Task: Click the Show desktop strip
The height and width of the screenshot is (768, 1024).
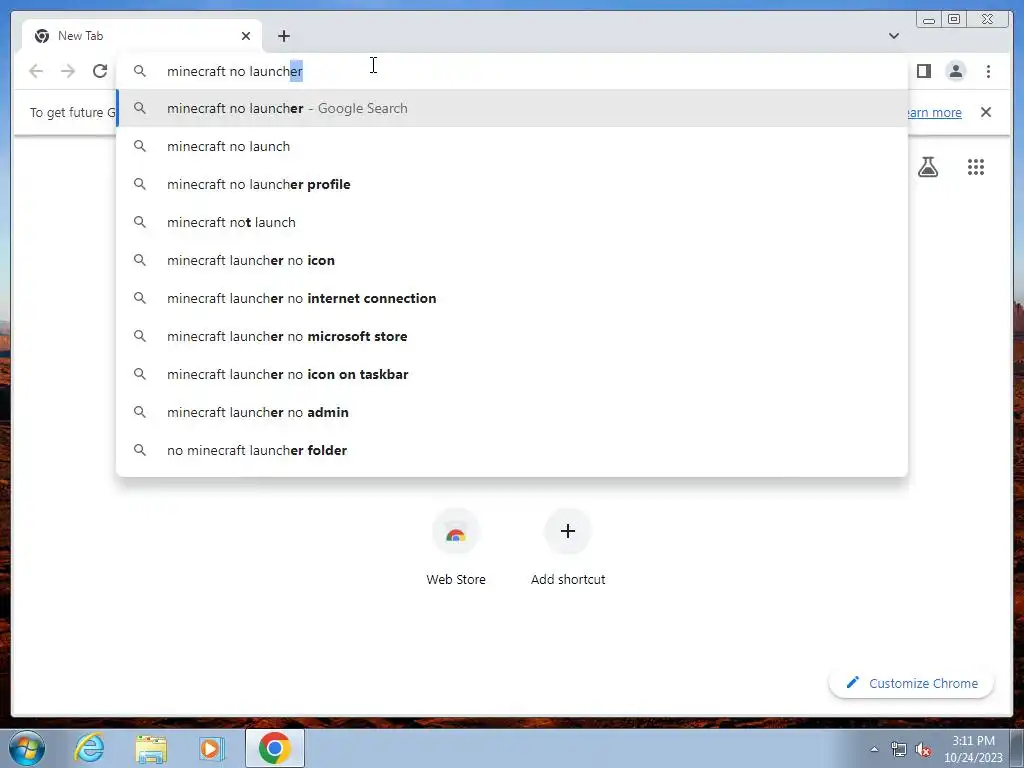Action: 1017,749
